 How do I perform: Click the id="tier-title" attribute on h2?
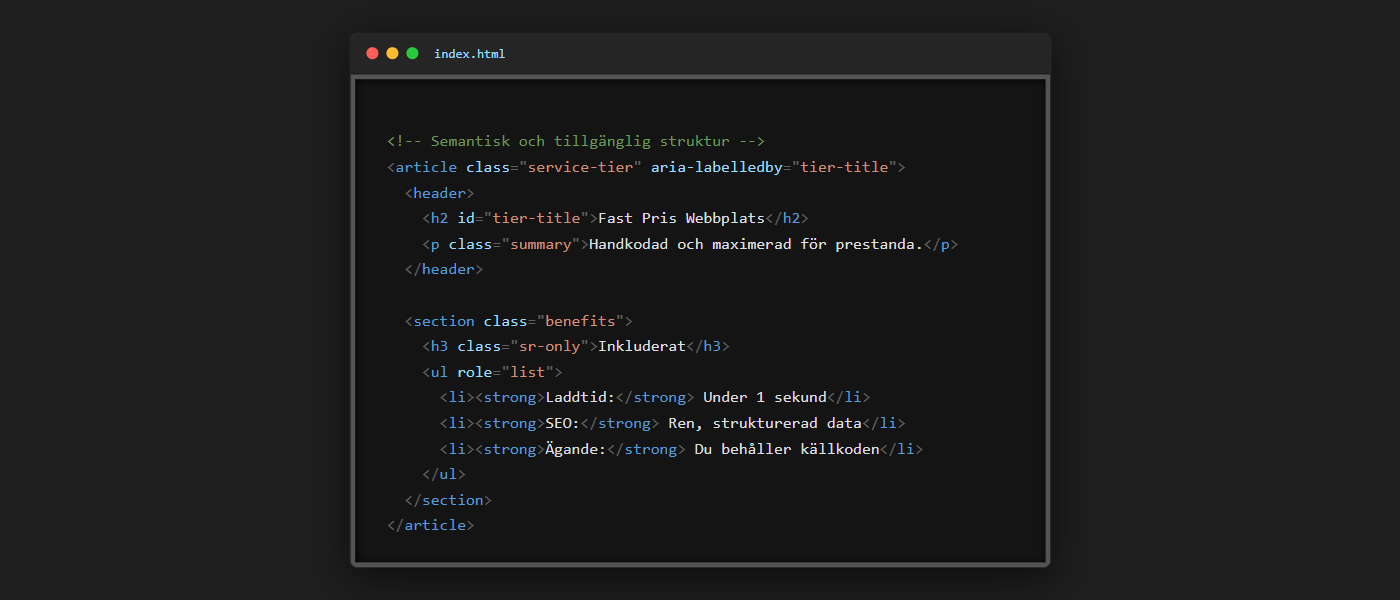click(522, 218)
